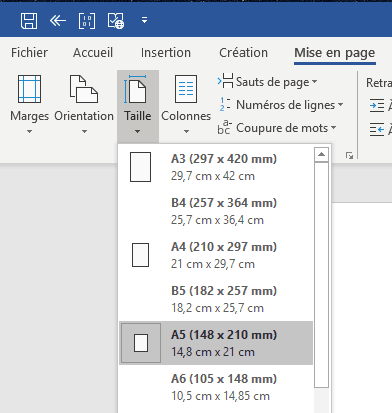Click the text "25,7 cm x 36,4 cm"
392x413 pixels.
217,220
